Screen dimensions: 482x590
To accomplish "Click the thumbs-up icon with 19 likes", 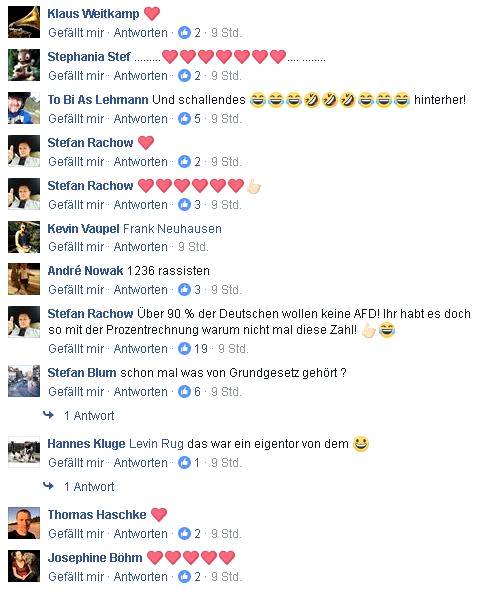I will point(184,349).
